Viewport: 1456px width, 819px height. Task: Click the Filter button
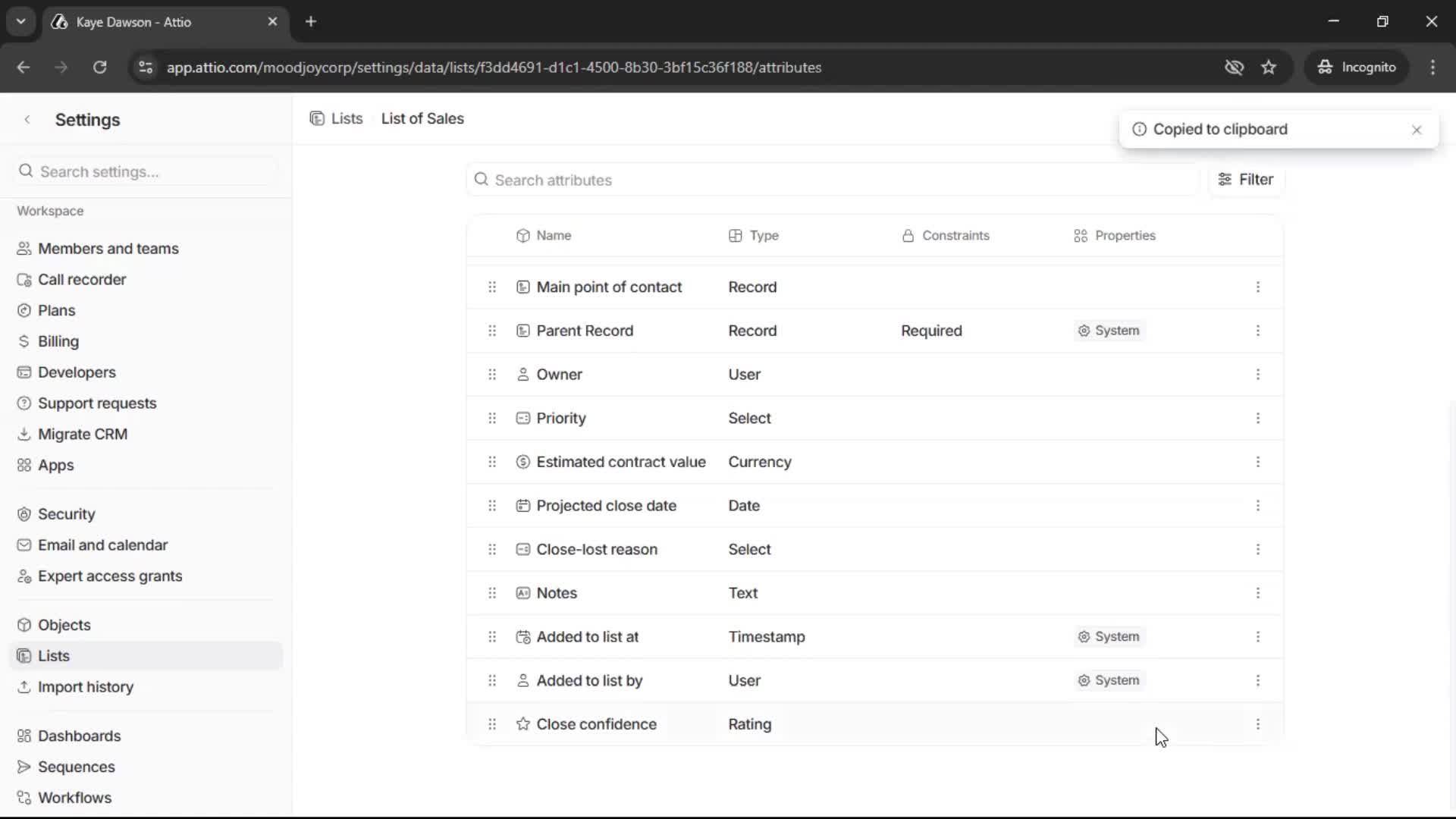[x=1246, y=180]
